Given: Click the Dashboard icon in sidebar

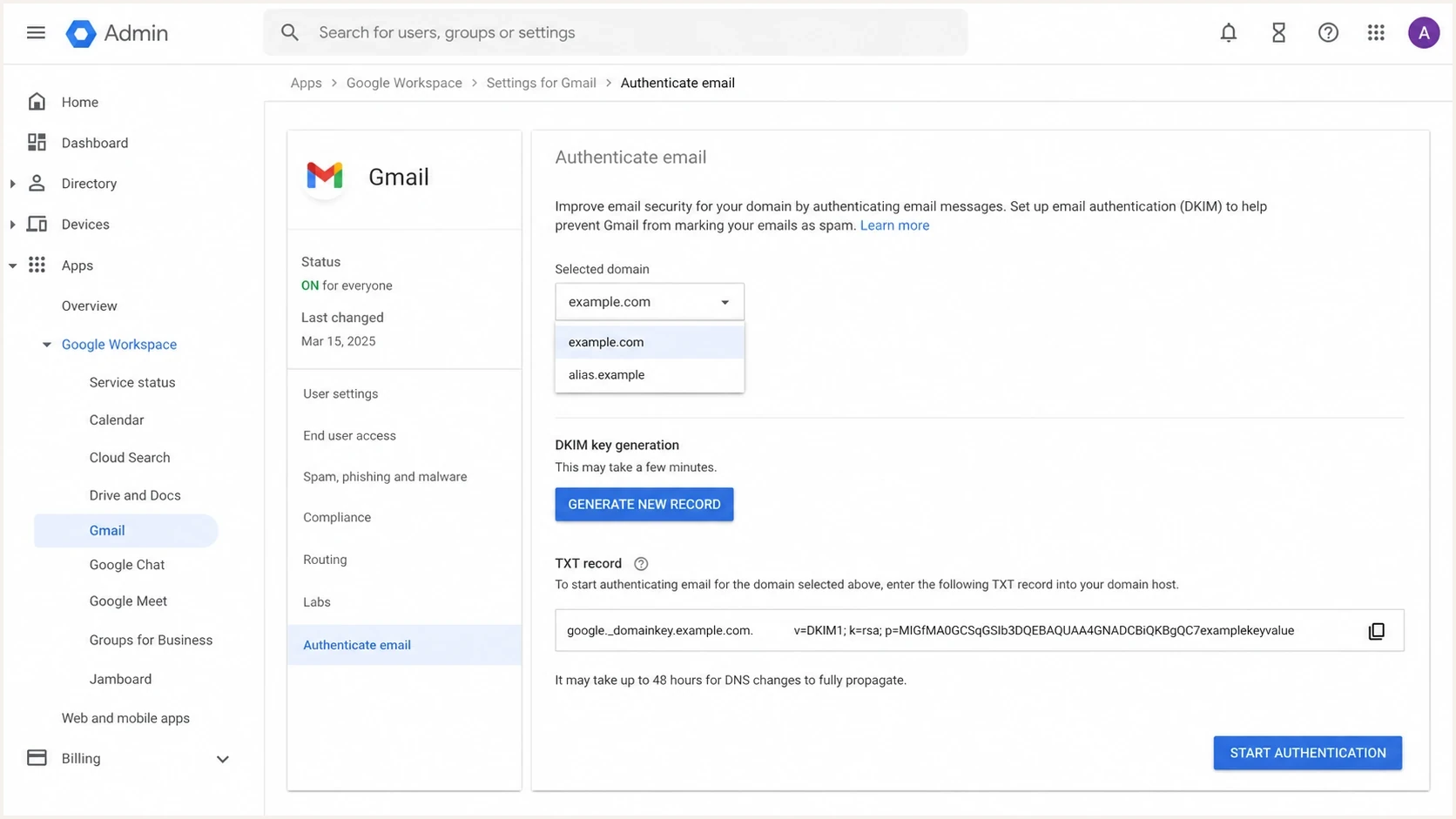Looking at the screenshot, I should click(37, 142).
